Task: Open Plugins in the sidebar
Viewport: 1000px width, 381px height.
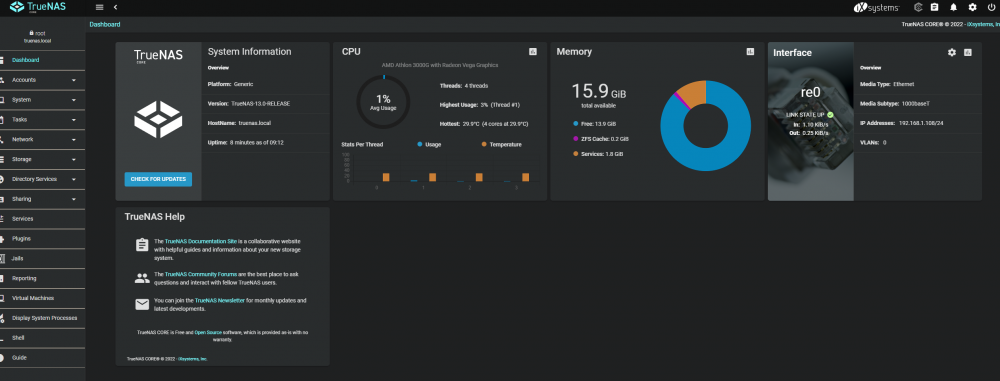Action: 42,239
